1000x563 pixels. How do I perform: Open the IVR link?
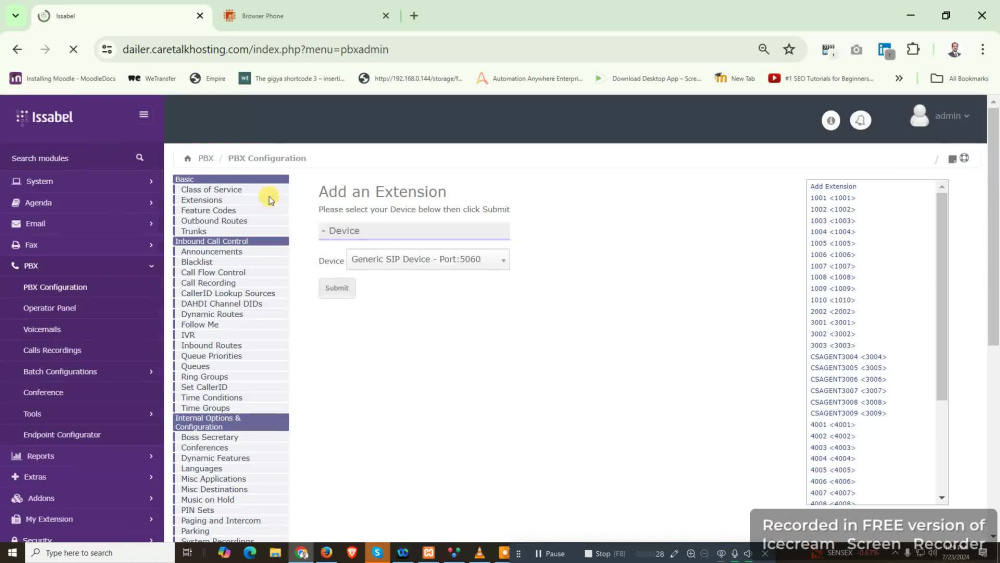pos(188,335)
